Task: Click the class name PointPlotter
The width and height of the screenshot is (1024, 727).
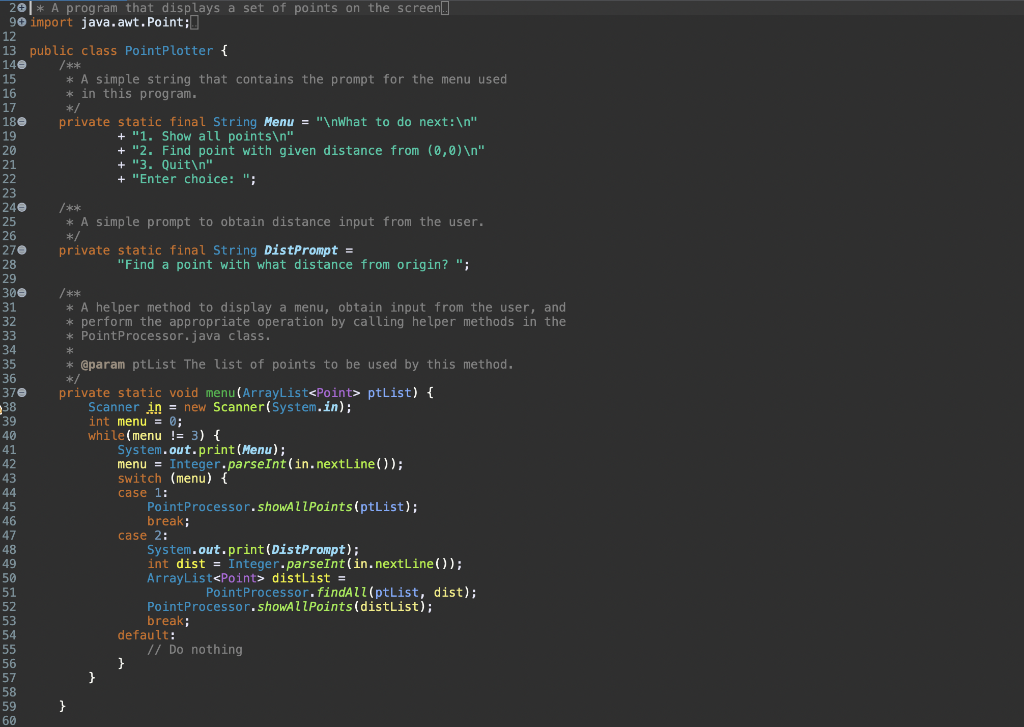Action: tap(168, 51)
